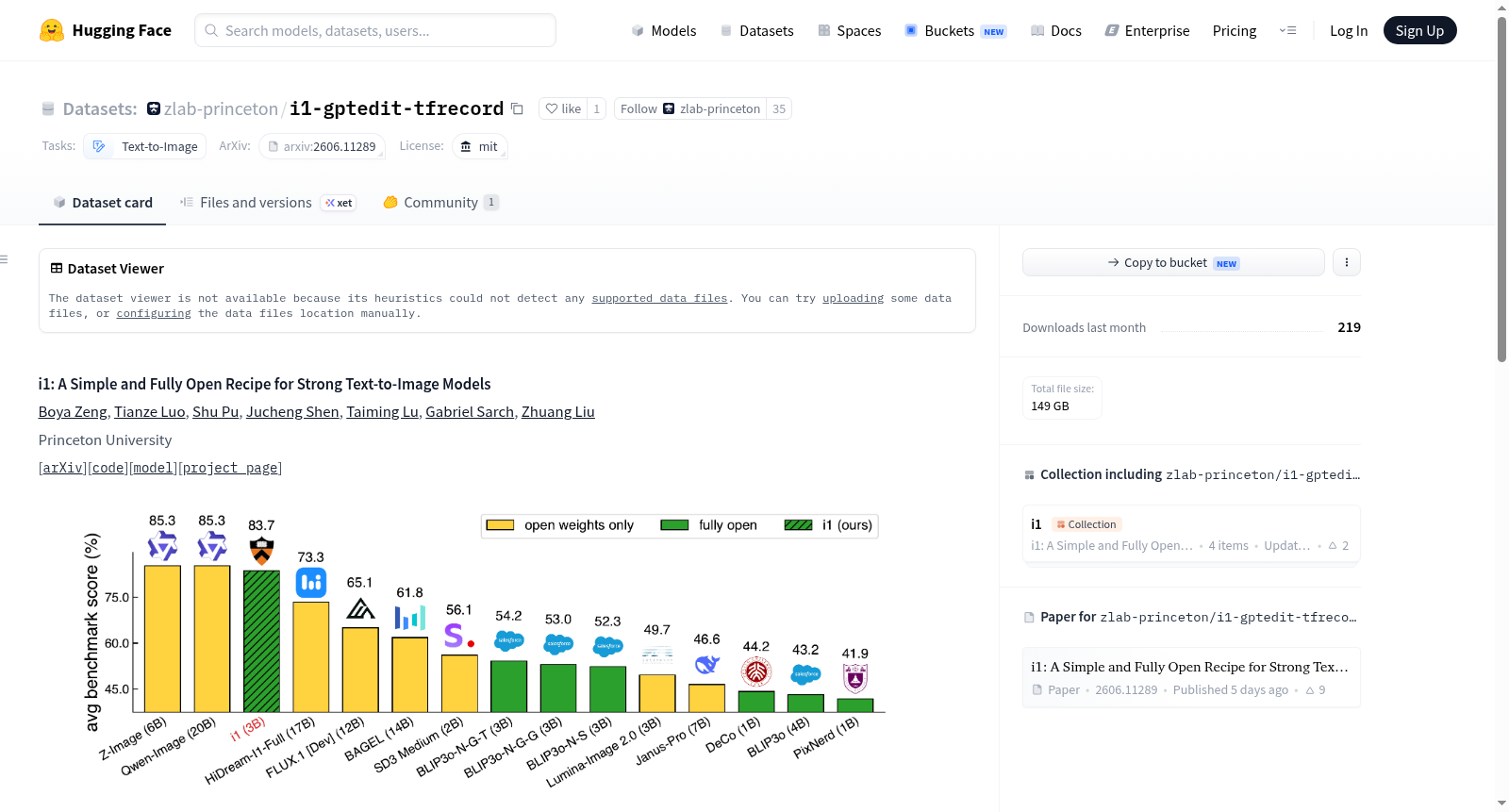This screenshot has height=812, width=1509.
Task: Click the Log In link
Action: (x=1349, y=30)
